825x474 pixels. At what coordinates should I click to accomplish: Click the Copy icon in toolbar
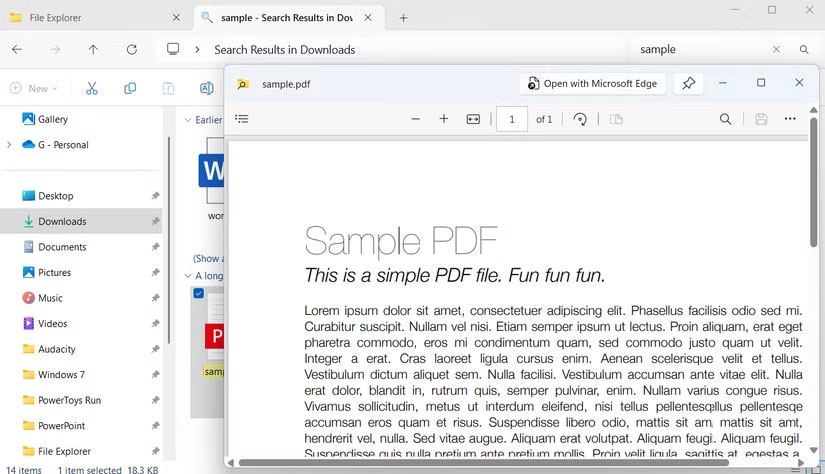130,88
